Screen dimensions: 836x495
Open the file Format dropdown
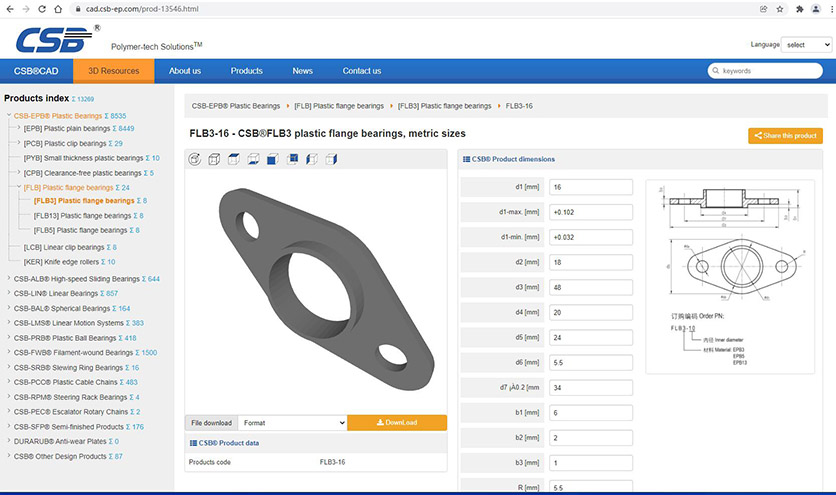click(292, 422)
